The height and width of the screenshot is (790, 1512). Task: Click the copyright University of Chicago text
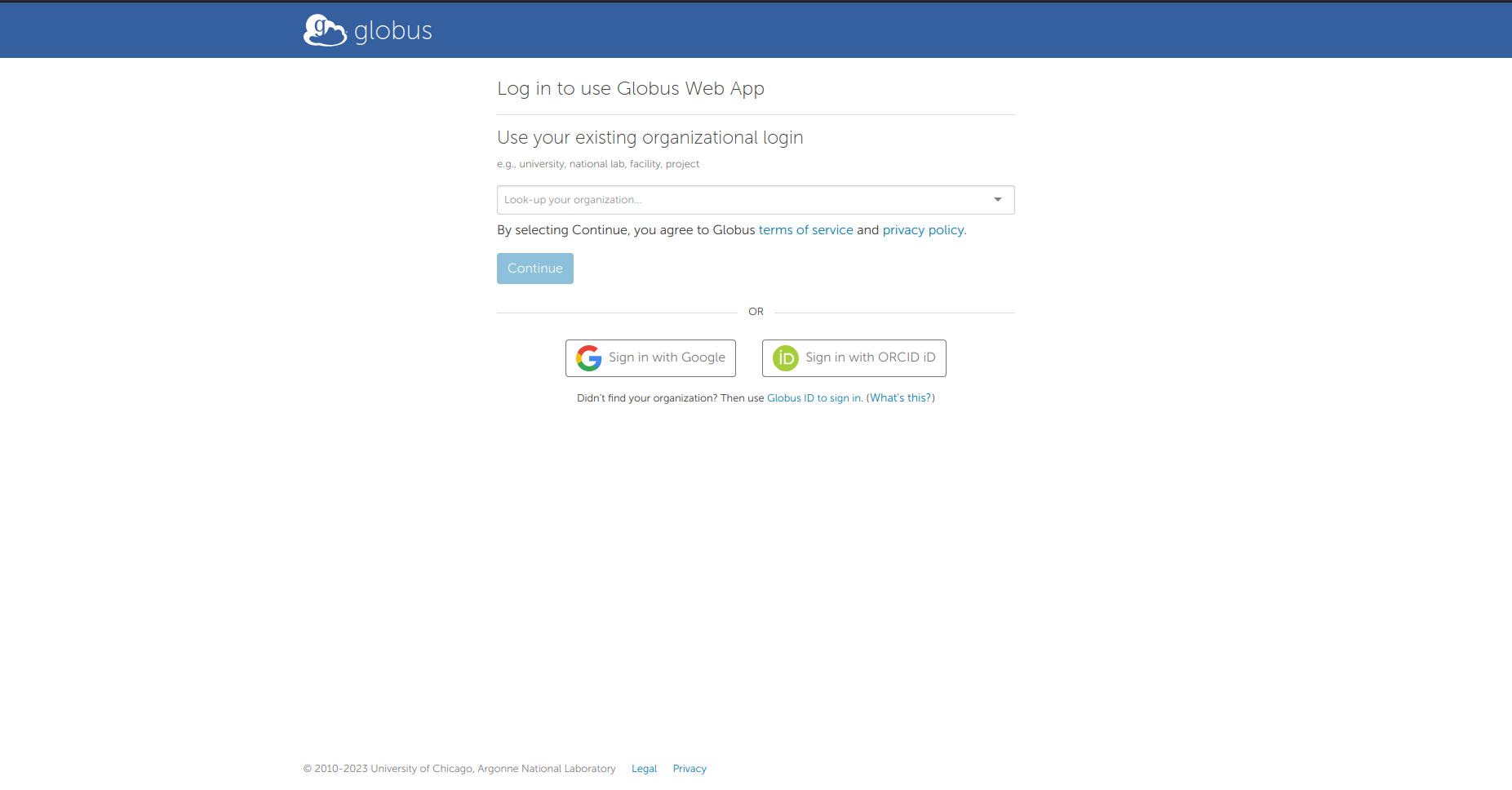pos(459,769)
